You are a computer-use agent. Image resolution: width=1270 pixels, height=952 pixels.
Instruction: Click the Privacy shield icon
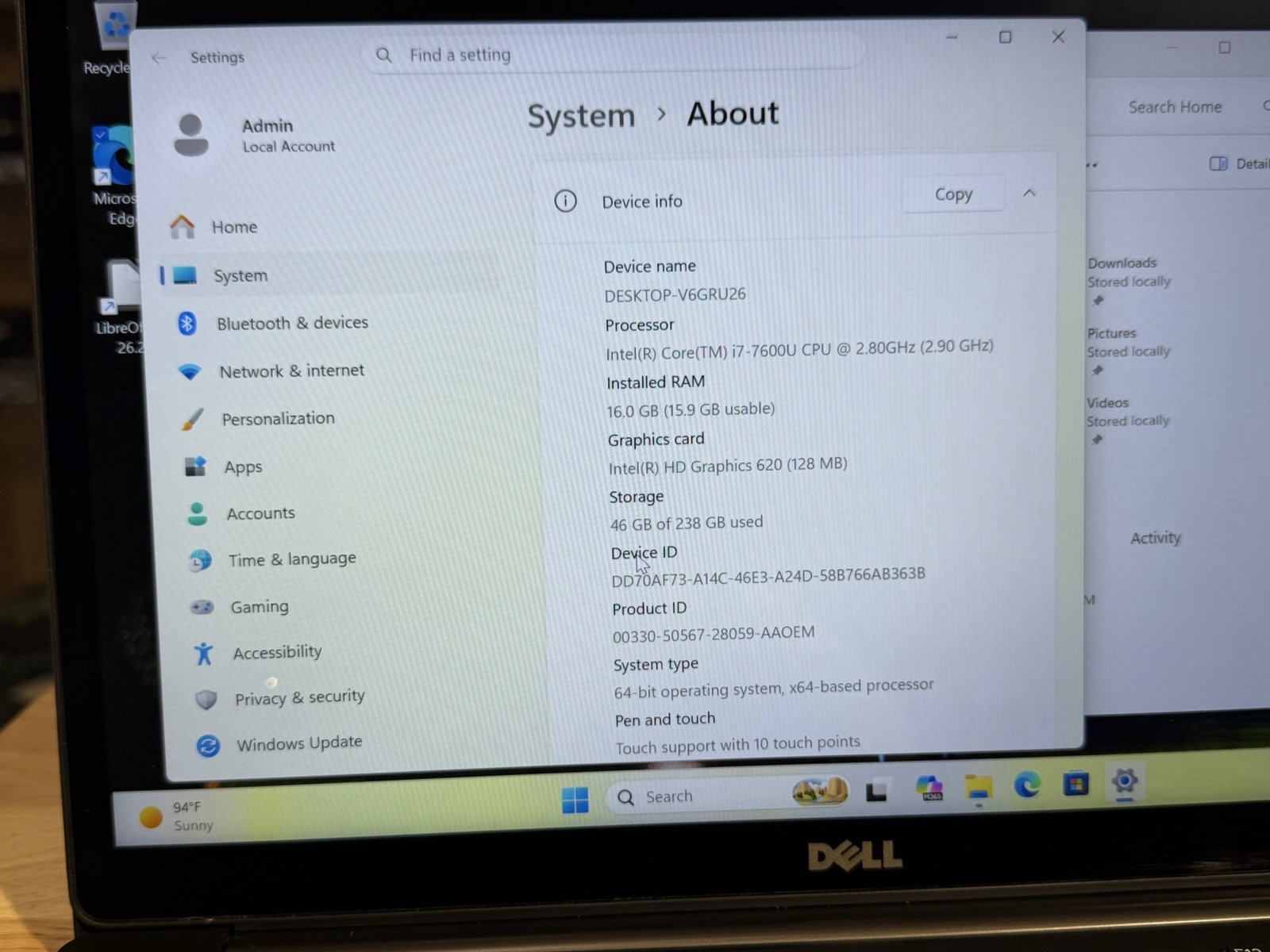[x=206, y=699]
